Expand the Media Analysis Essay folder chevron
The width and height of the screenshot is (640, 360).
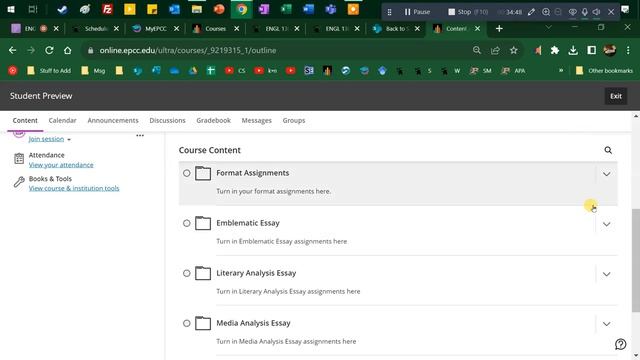pos(607,324)
